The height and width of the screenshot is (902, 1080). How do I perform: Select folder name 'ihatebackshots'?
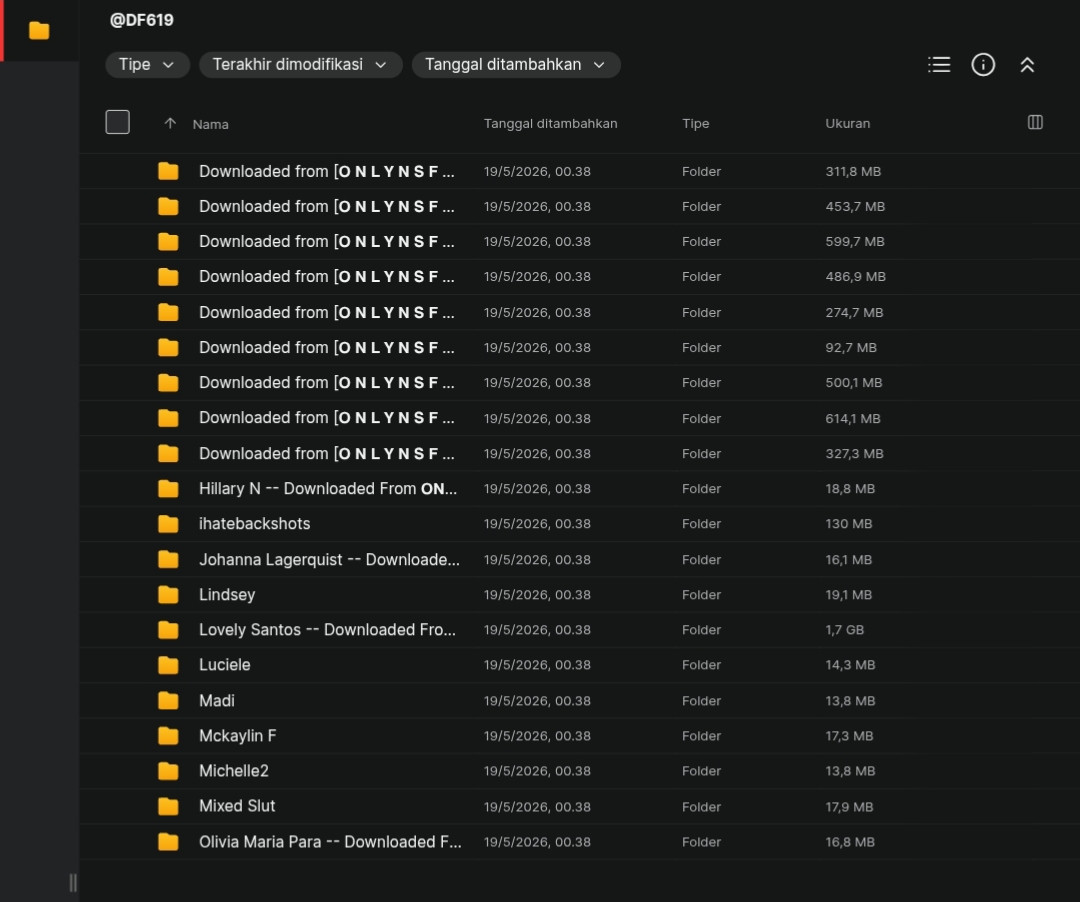tap(254, 524)
